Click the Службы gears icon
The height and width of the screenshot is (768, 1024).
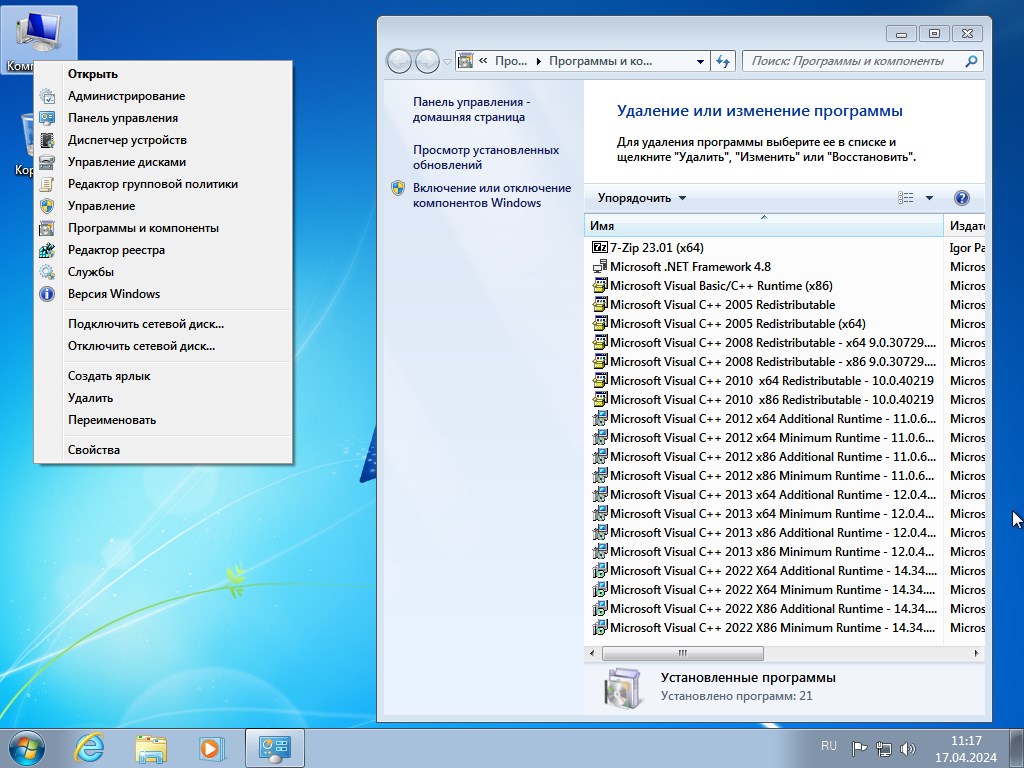[x=47, y=272]
